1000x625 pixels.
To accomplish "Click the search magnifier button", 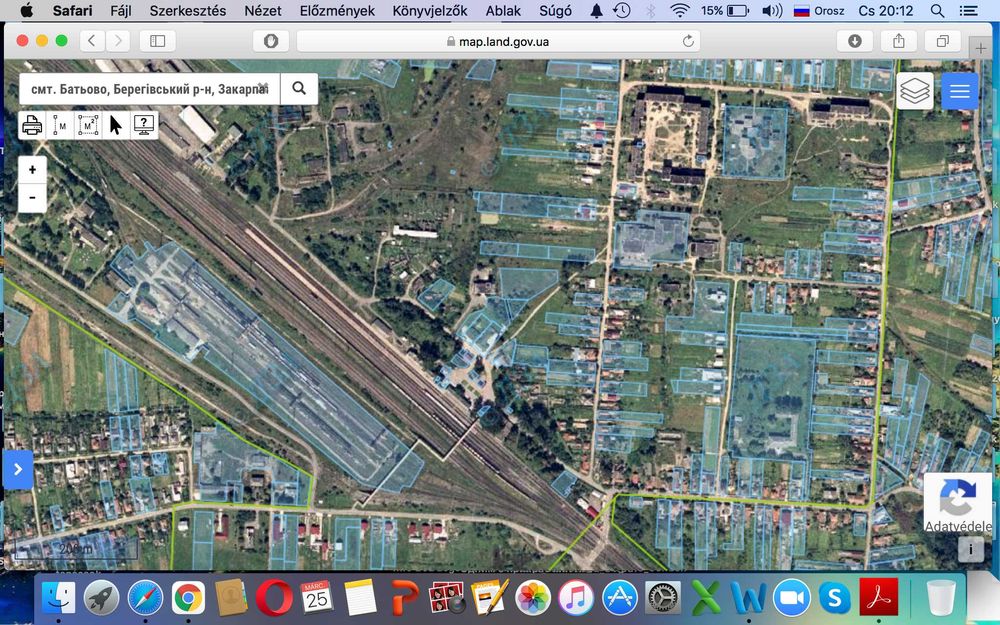I will click(x=298, y=89).
